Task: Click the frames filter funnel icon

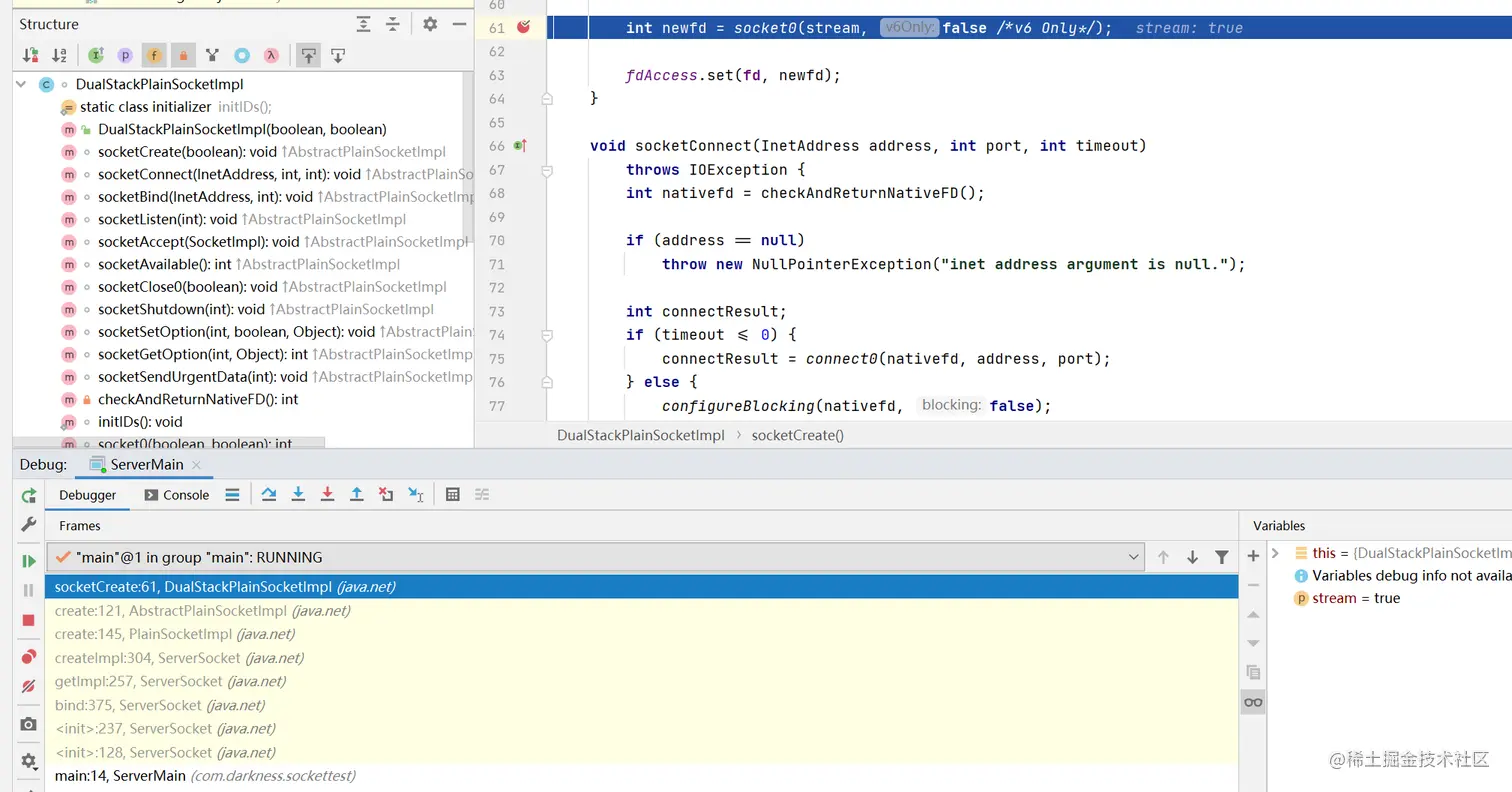Action: click(1221, 557)
